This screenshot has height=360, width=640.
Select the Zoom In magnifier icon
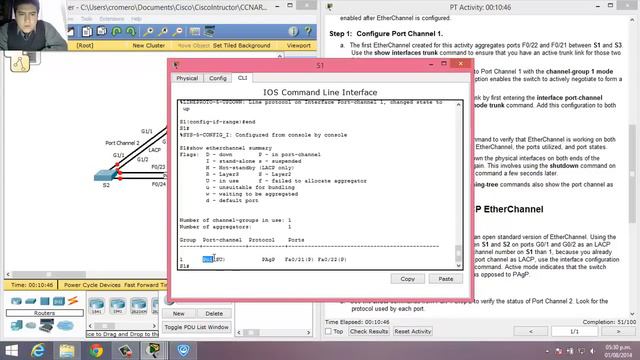pyautogui.click(x=149, y=31)
